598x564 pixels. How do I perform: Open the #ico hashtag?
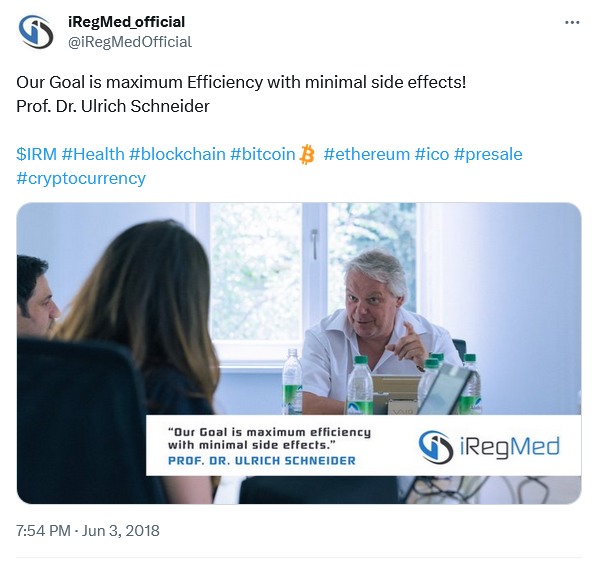[x=432, y=154]
